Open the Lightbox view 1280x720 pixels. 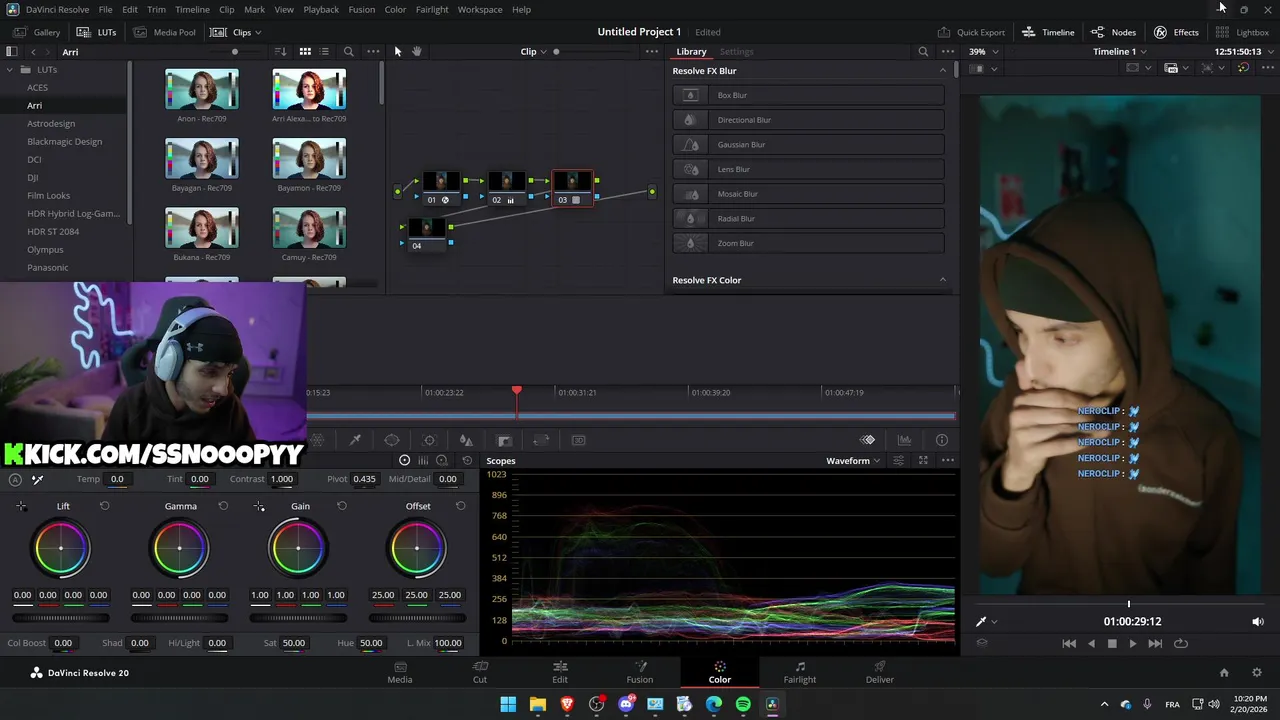(x=1242, y=32)
